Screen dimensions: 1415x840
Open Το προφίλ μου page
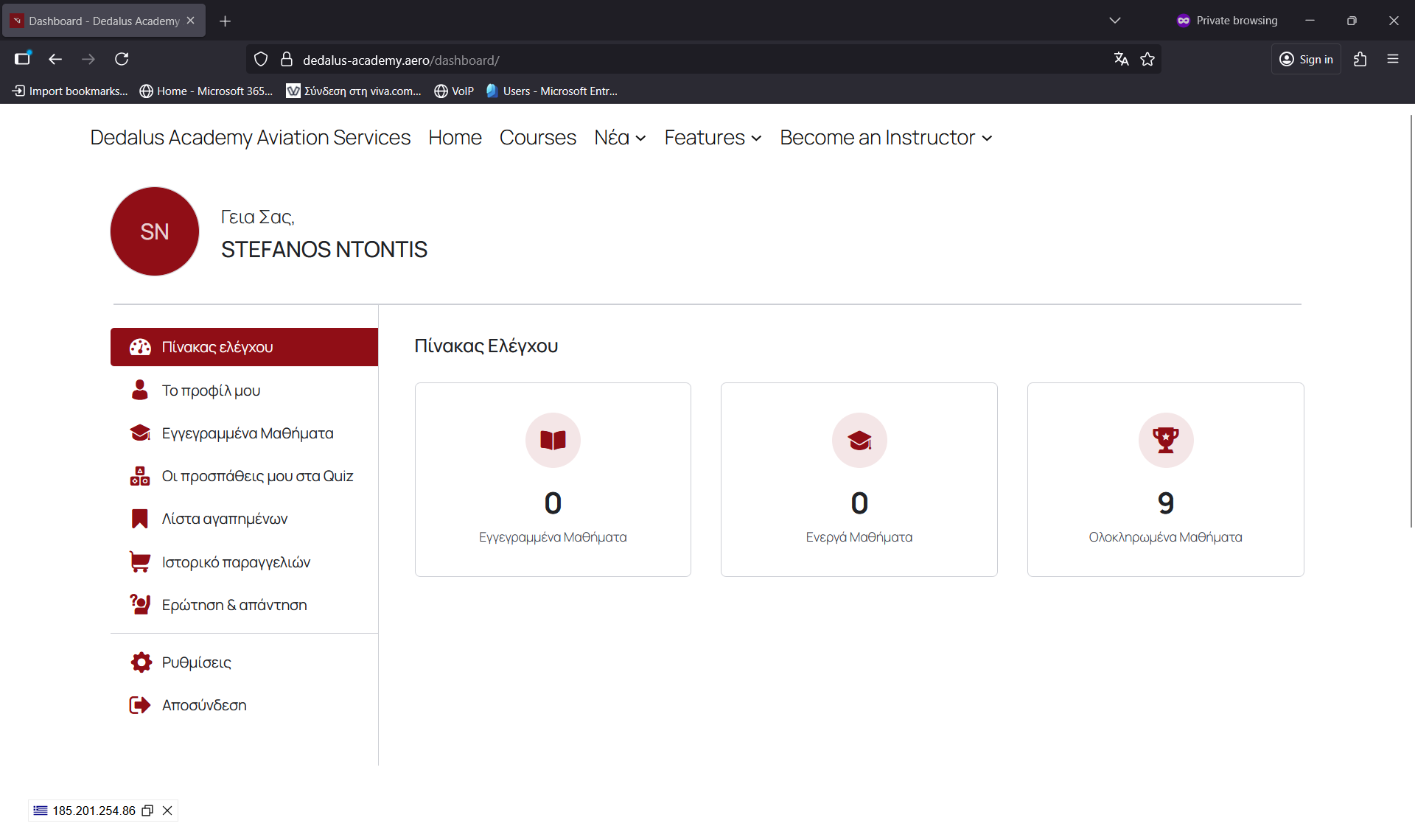[211, 391]
